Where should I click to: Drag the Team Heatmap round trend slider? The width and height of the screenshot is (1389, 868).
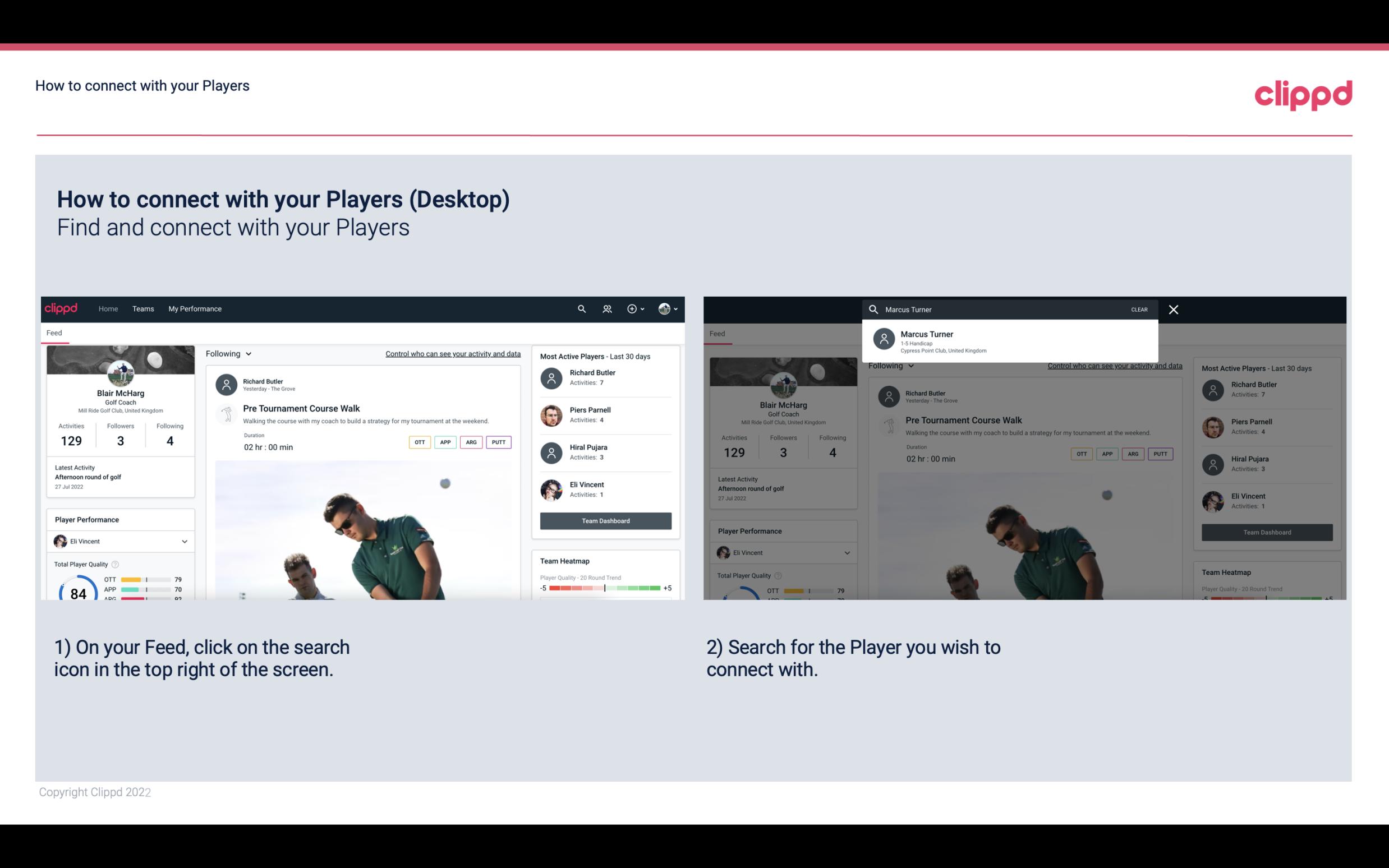pyautogui.click(x=605, y=589)
